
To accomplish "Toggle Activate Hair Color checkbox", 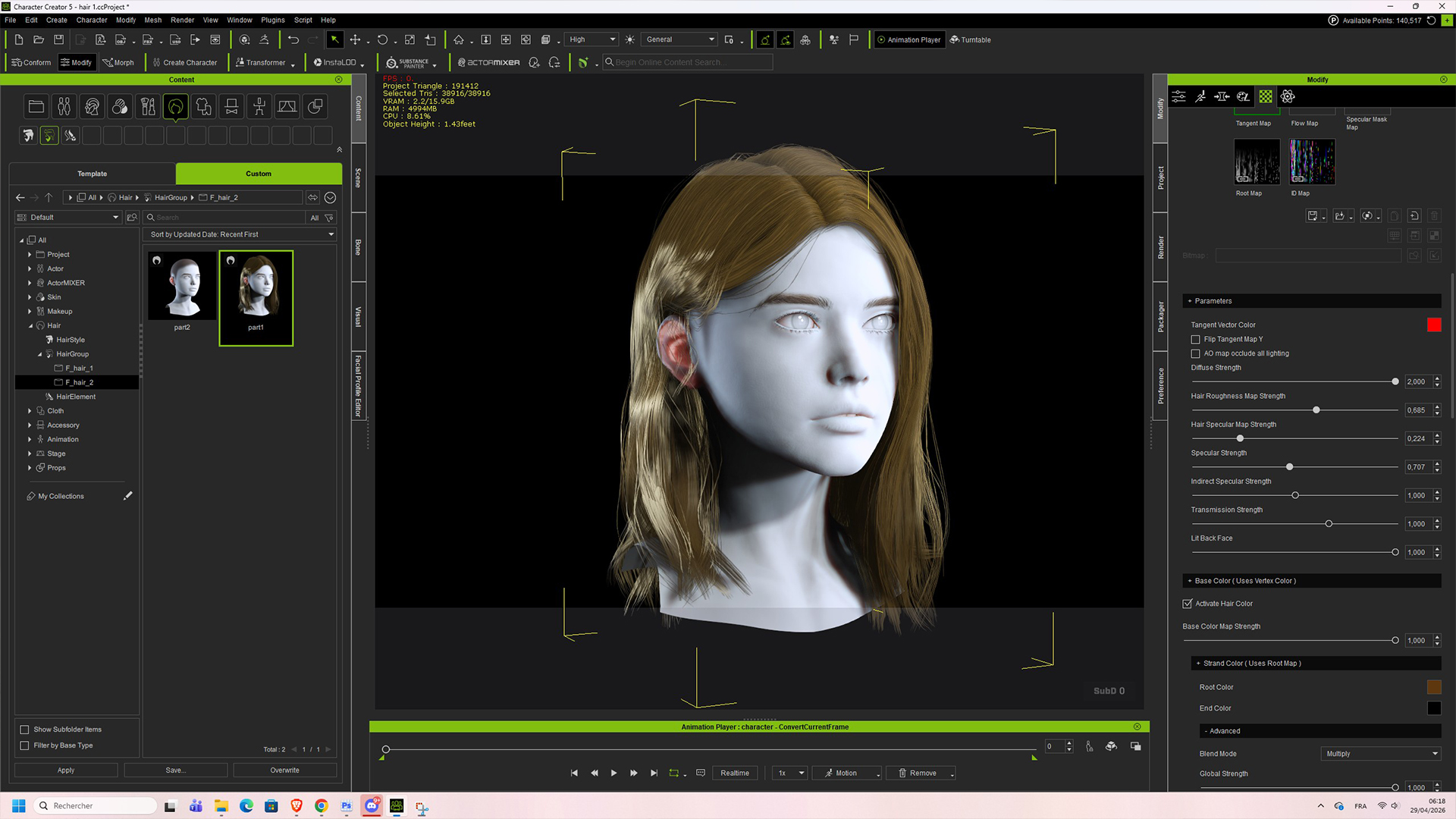I will pyautogui.click(x=1188, y=604).
